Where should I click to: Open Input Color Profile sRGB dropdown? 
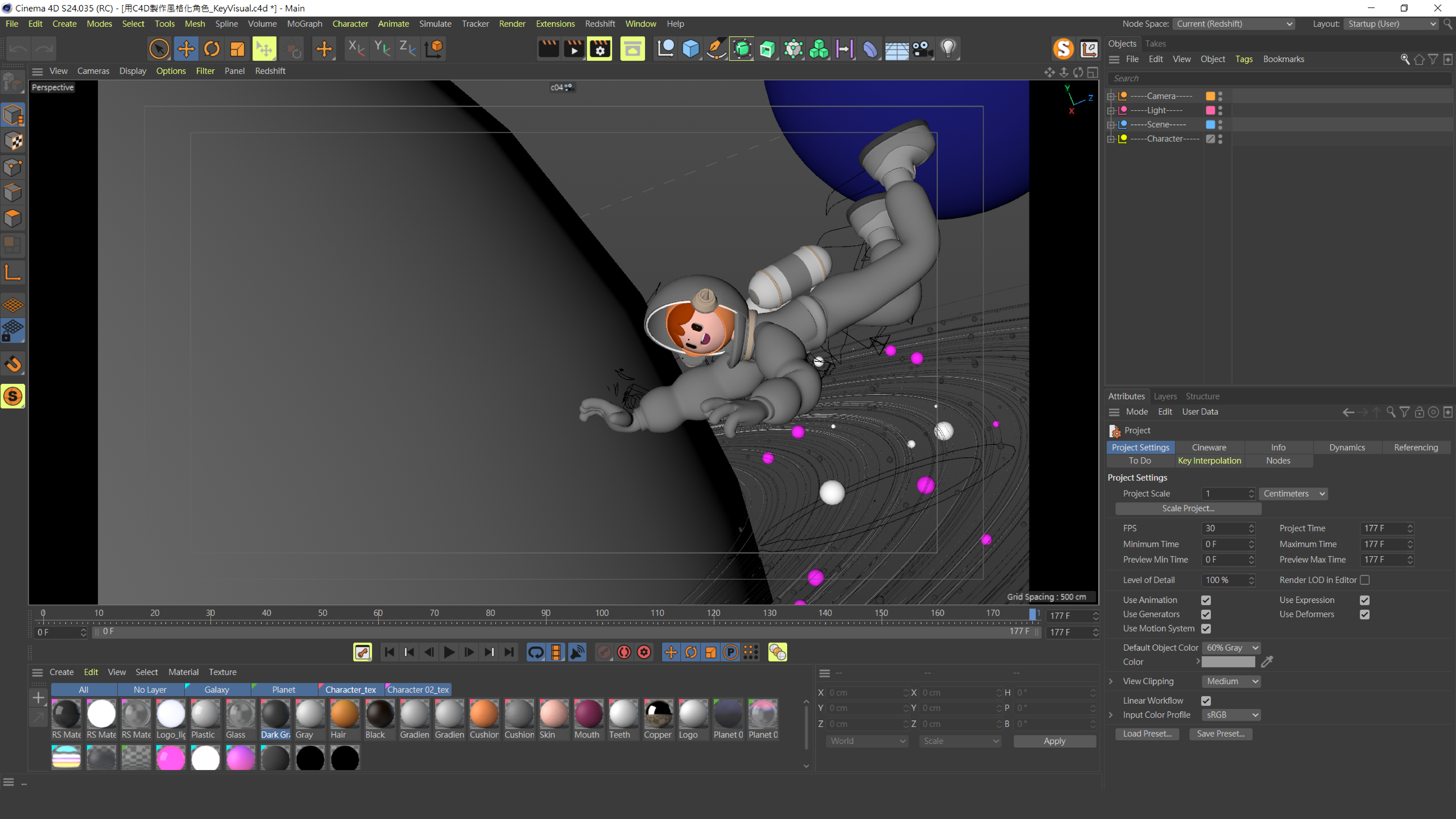(1231, 715)
